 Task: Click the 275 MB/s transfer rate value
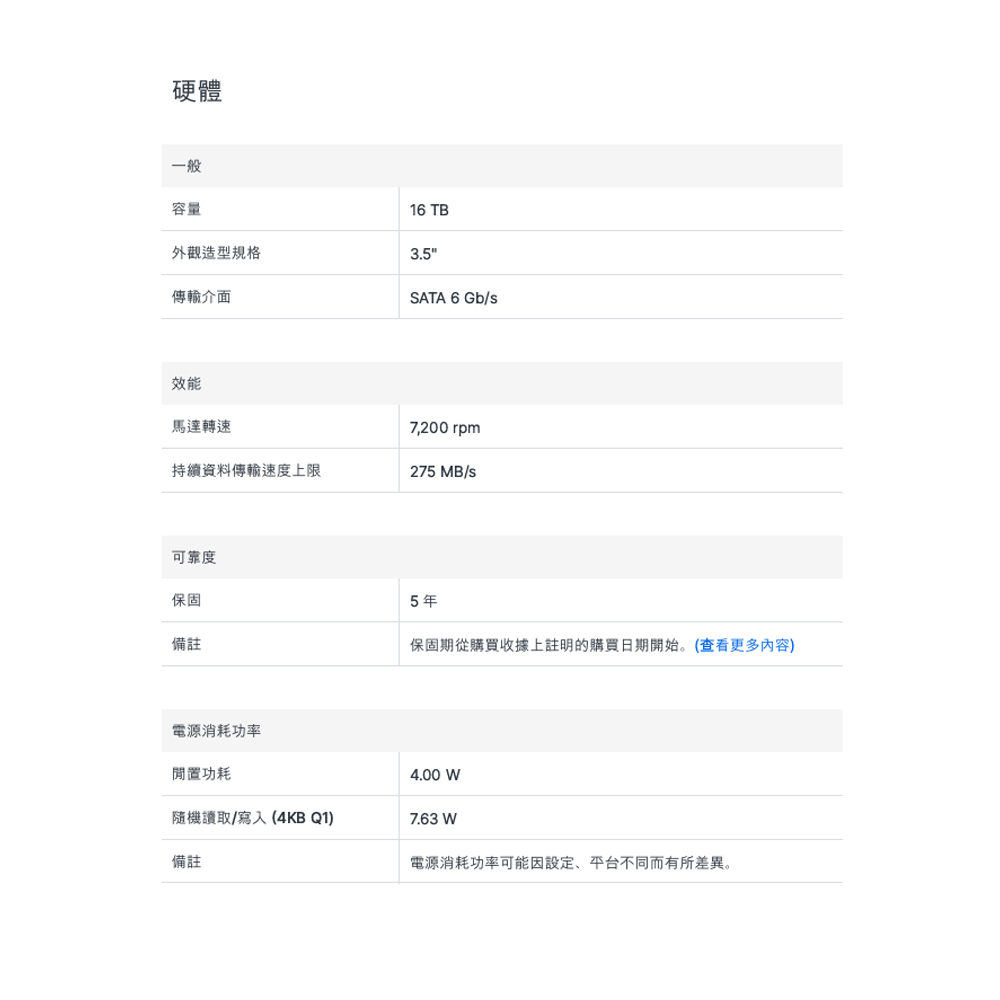tap(443, 472)
